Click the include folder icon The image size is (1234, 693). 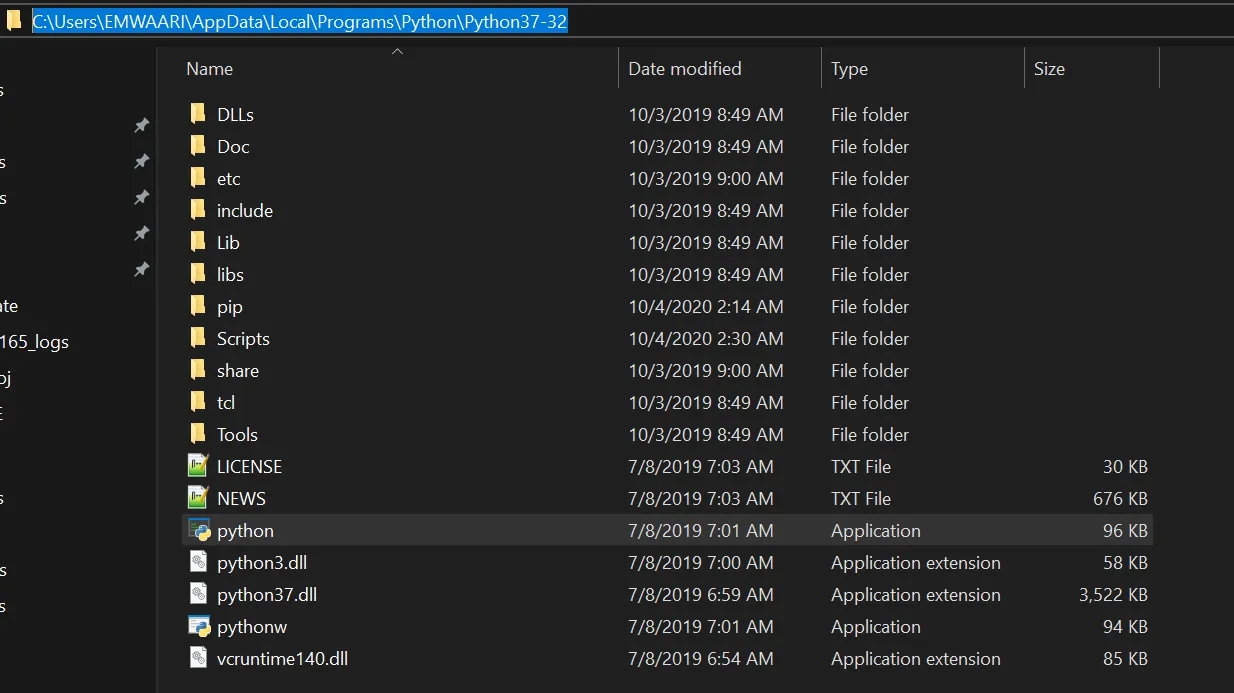coord(198,210)
